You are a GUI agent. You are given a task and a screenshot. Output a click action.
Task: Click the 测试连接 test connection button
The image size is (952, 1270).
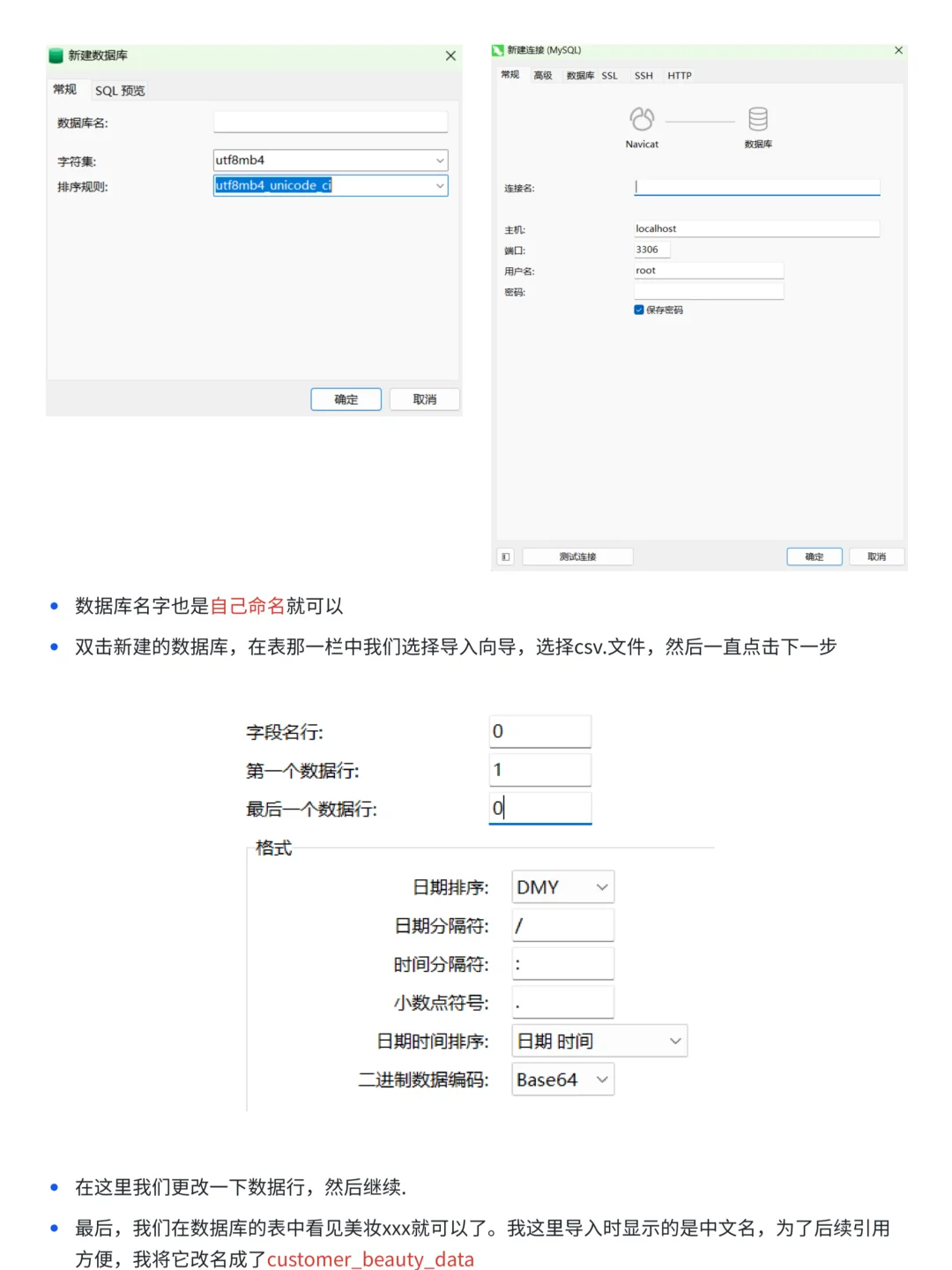pyautogui.click(x=577, y=556)
